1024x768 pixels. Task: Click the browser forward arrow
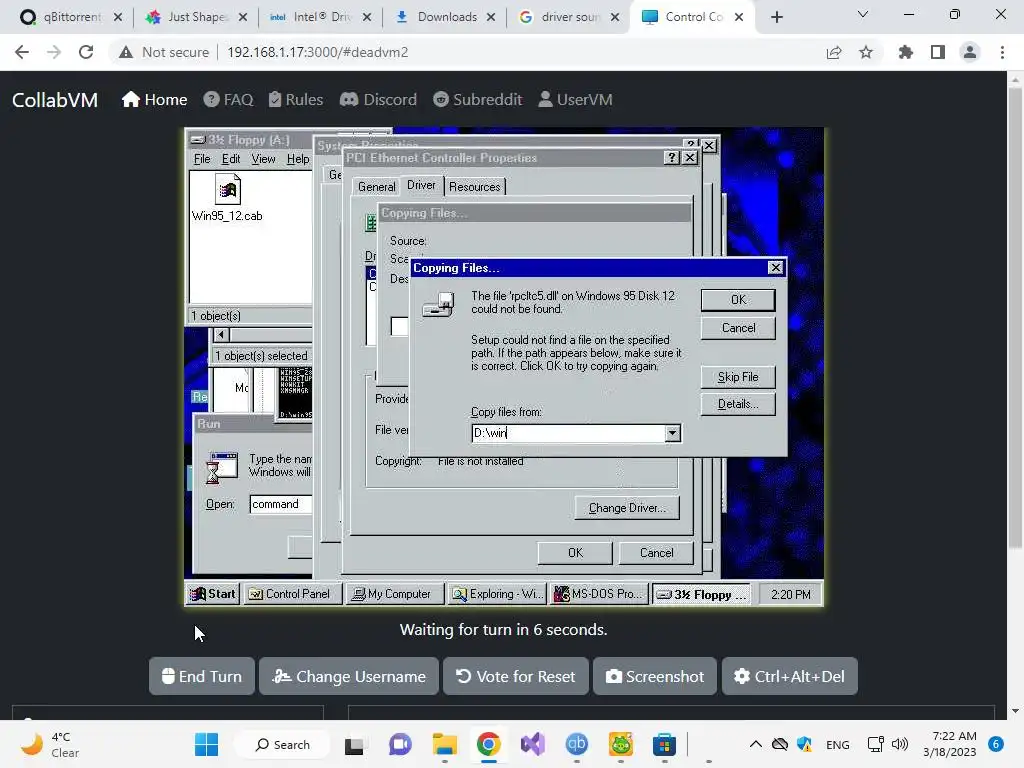(x=54, y=52)
